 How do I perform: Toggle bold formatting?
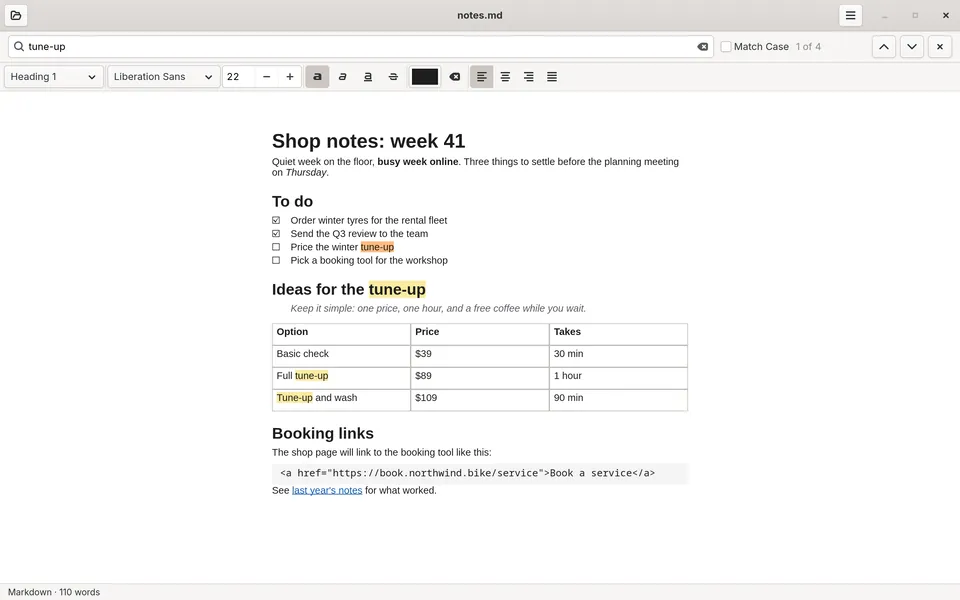click(317, 77)
